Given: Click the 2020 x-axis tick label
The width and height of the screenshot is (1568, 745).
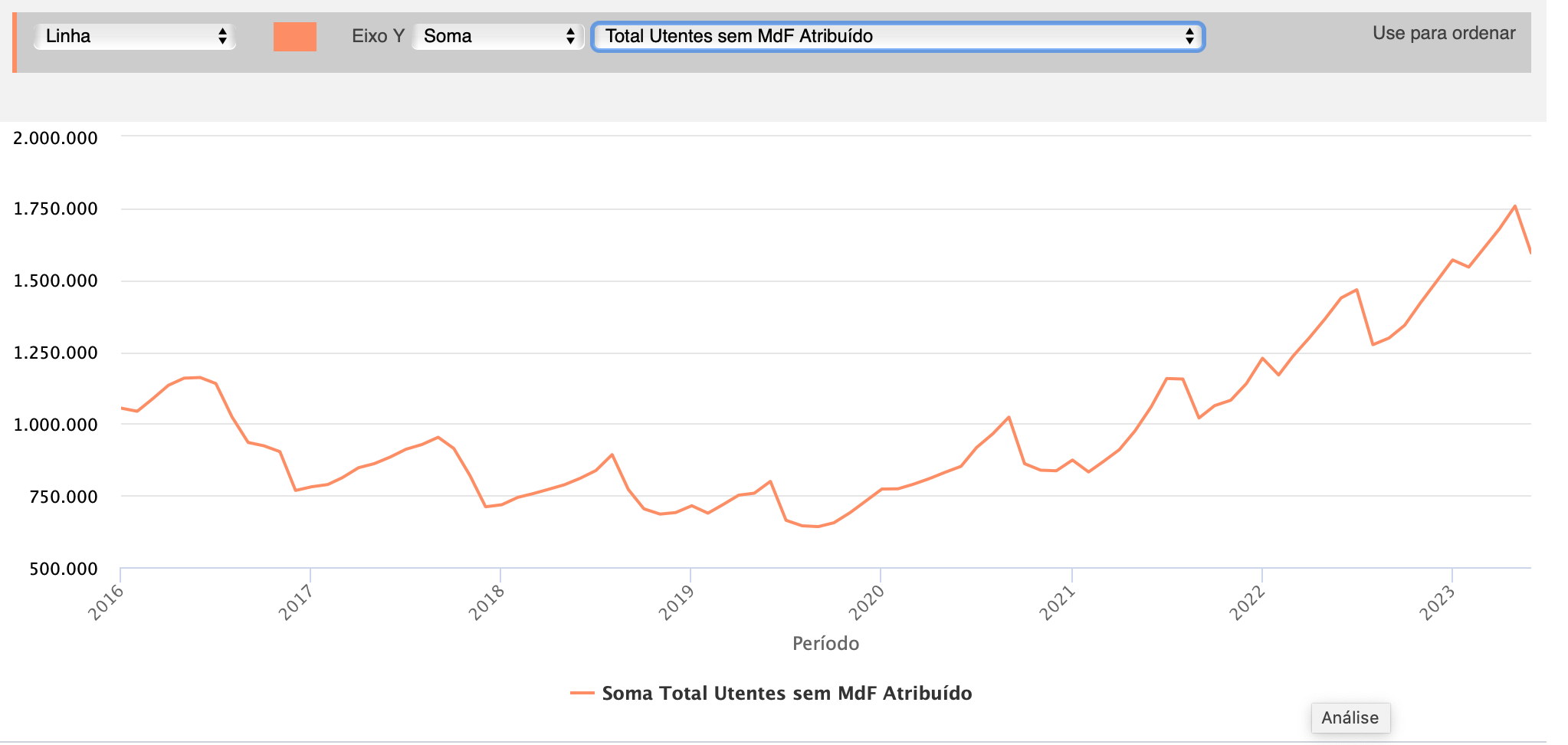Looking at the screenshot, I should [x=867, y=602].
